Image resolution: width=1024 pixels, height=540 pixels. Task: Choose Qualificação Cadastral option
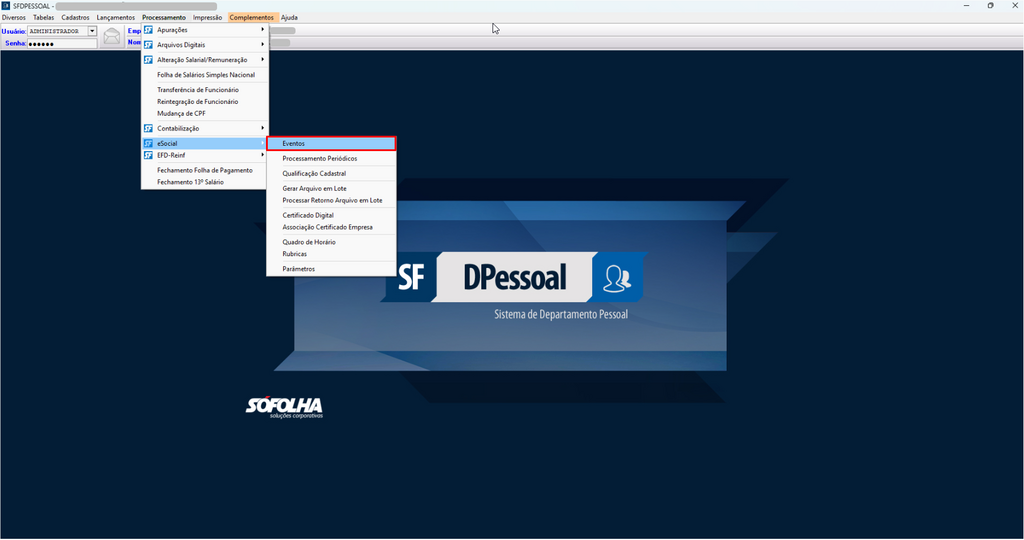point(314,173)
